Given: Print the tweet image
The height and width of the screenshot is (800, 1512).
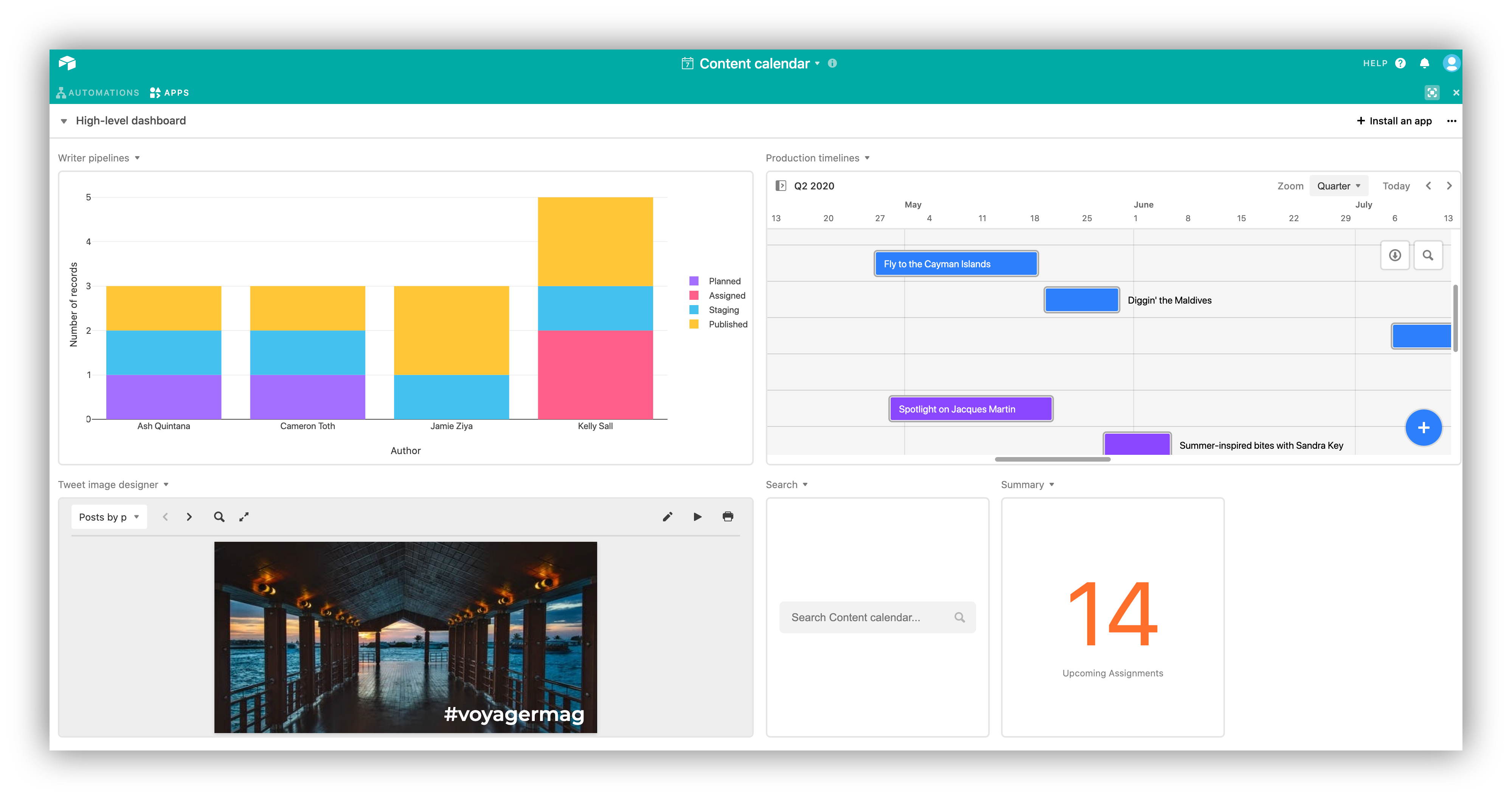Looking at the screenshot, I should click(x=728, y=516).
